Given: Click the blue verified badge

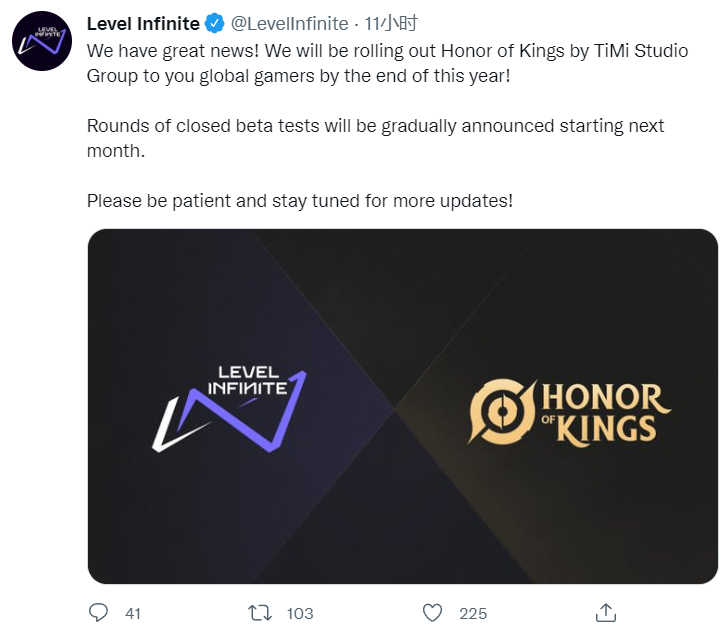Looking at the screenshot, I should click(214, 23).
